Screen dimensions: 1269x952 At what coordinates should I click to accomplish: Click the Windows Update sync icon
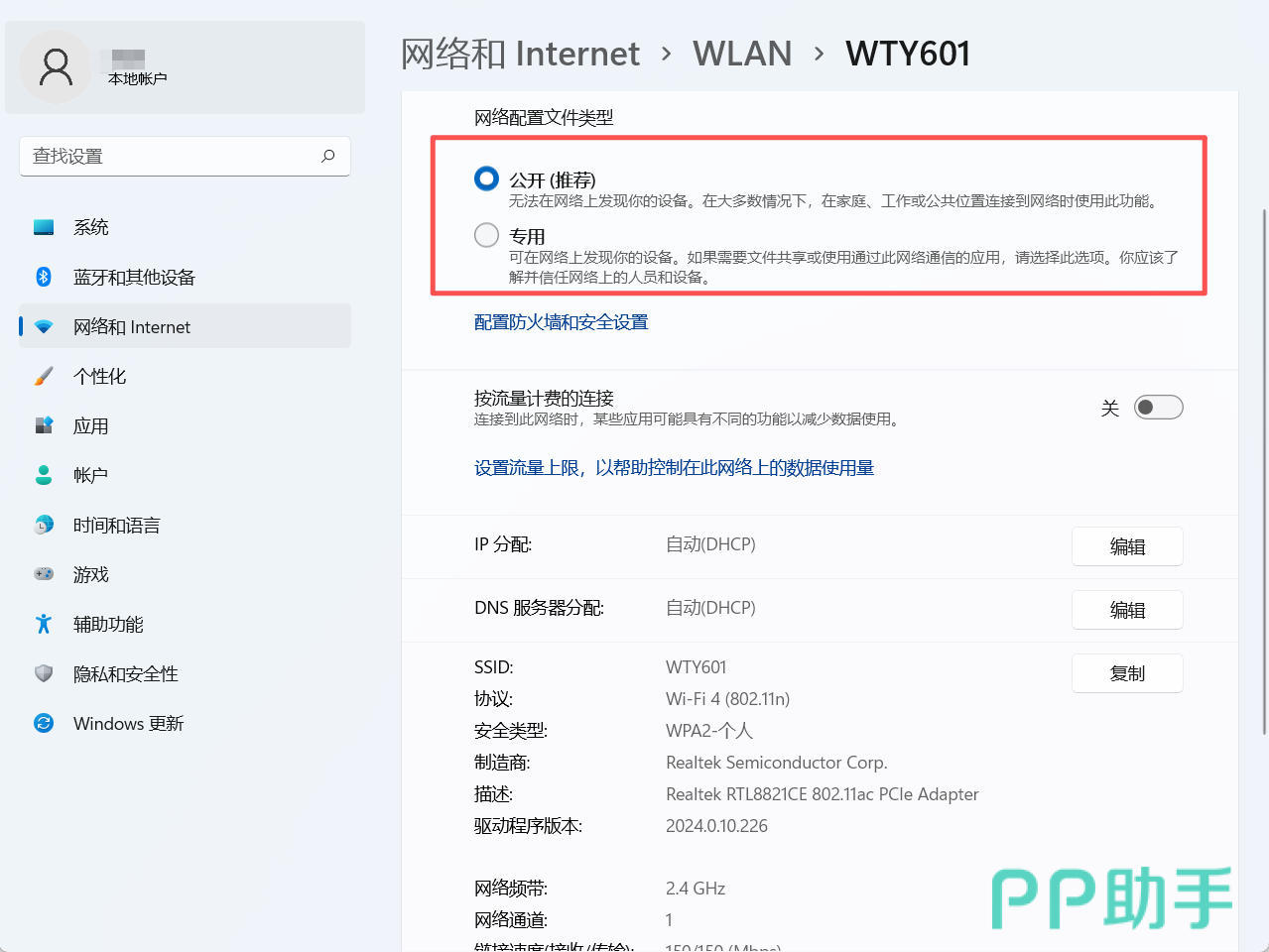[x=44, y=723]
